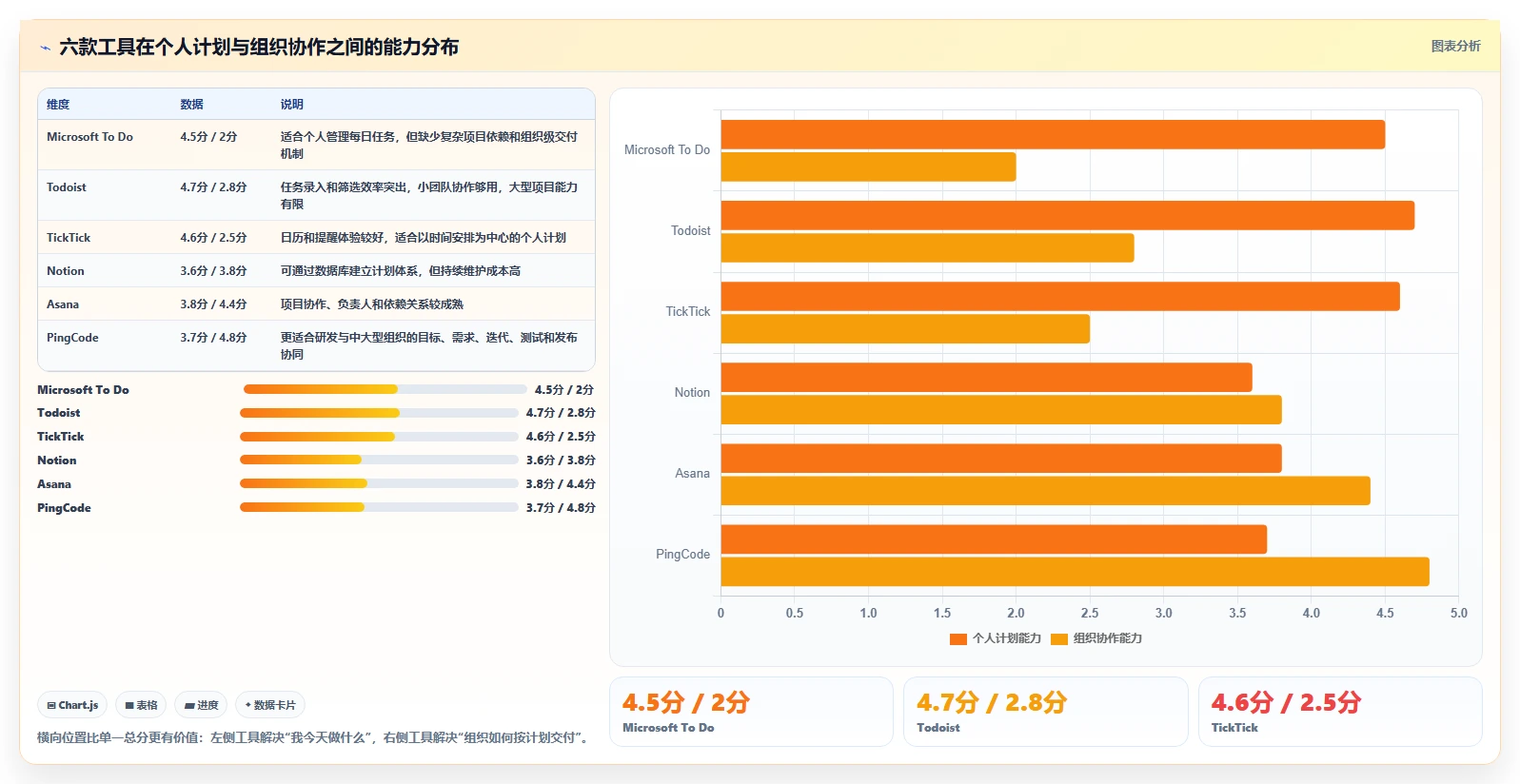The width and height of the screenshot is (1520, 784).
Task: Click the PingCode table row name
Action: [x=72, y=338]
